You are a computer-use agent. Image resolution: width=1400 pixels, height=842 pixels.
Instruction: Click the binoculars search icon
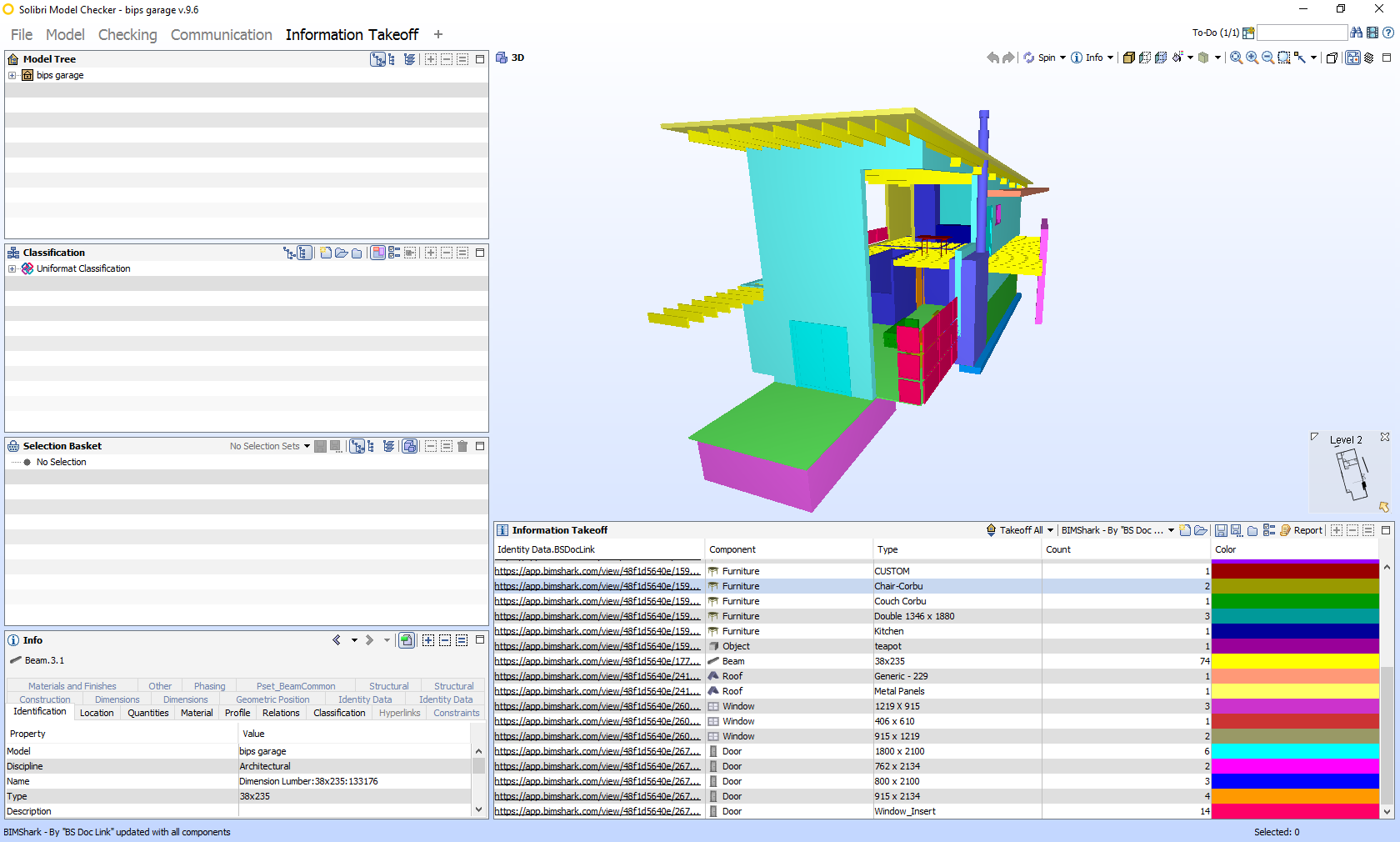(1357, 33)
